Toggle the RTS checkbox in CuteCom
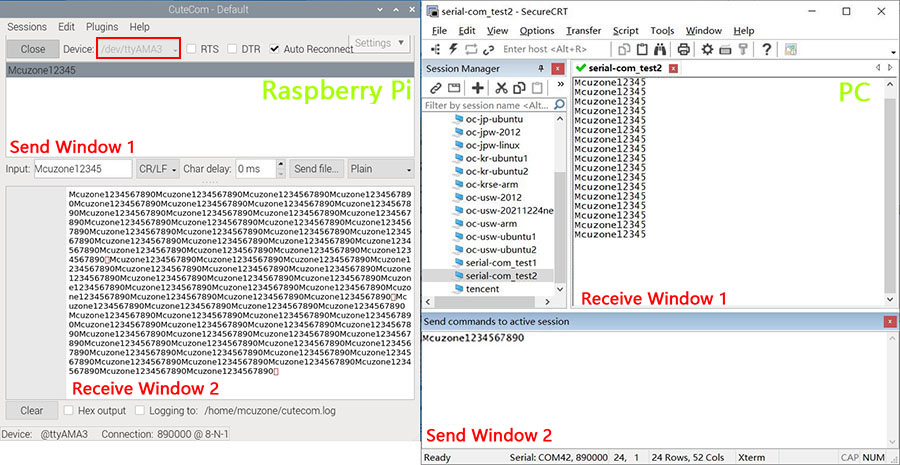The width and height of the screenshot is (900, 465). 192,49
